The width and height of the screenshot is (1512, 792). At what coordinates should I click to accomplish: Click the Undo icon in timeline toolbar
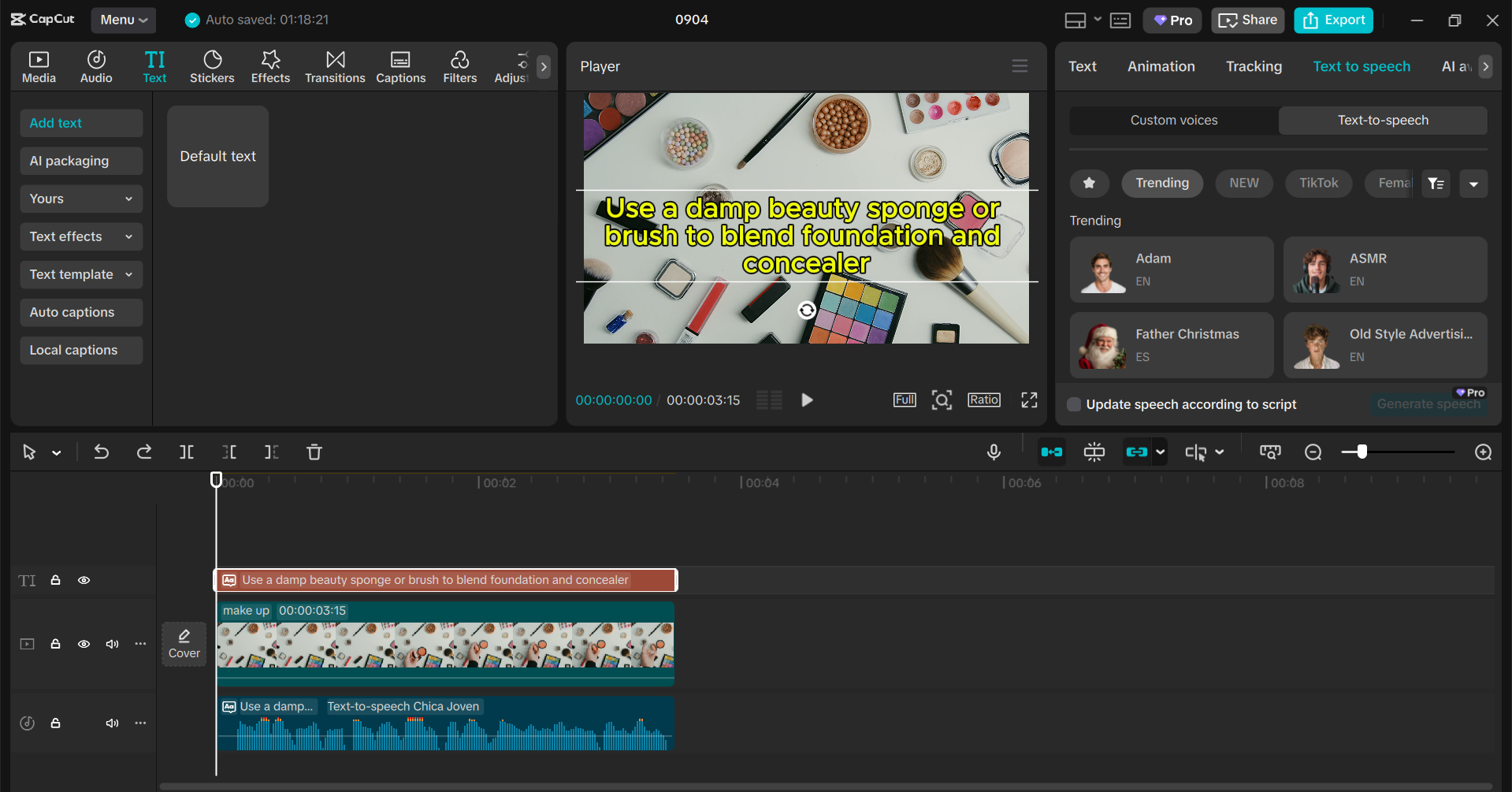(101, 452)
